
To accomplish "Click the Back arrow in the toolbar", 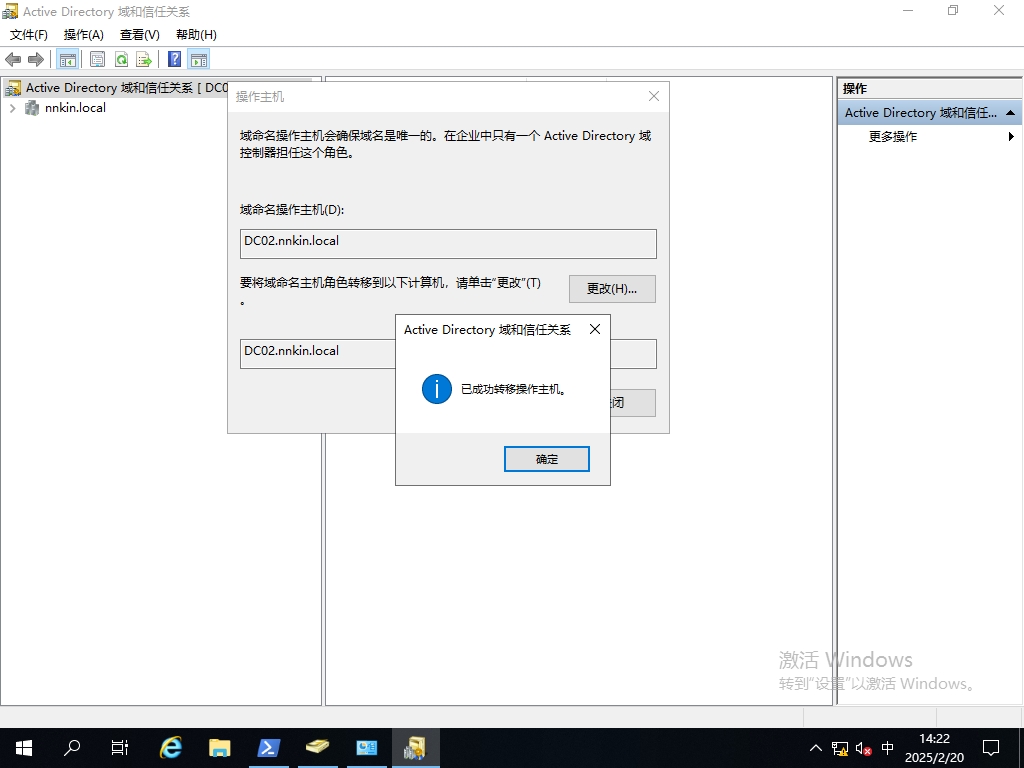I will click(13, 59).
